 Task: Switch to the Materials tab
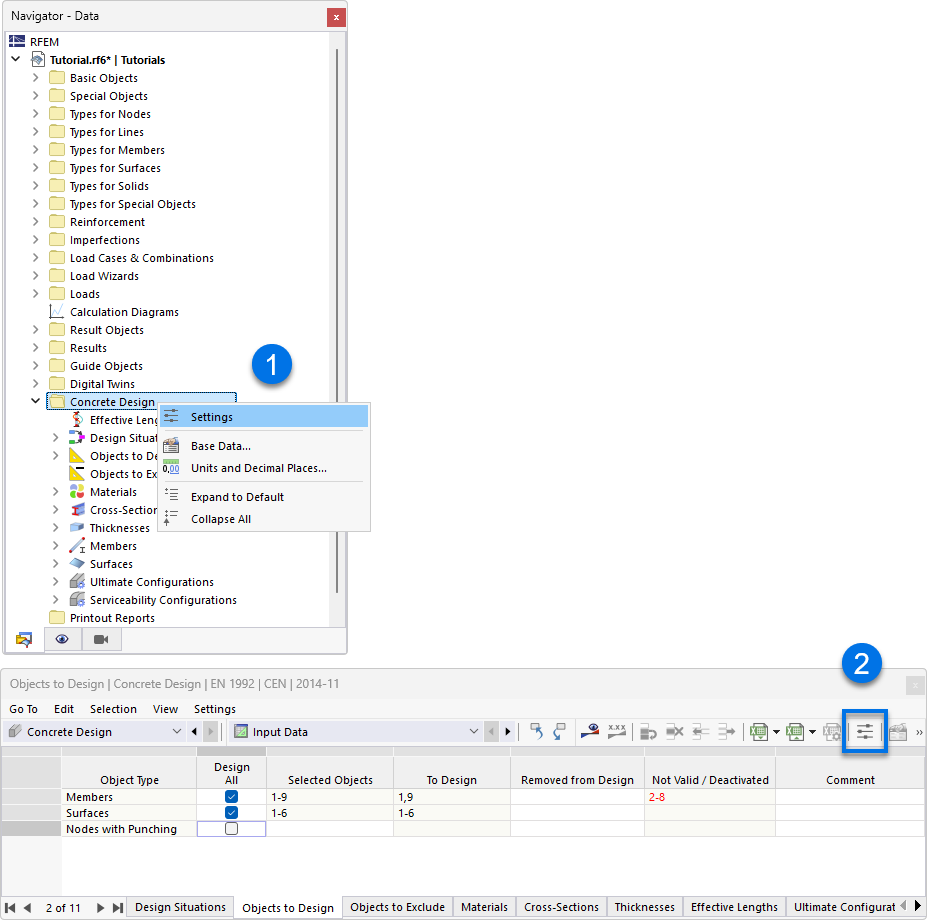point(484,907)
